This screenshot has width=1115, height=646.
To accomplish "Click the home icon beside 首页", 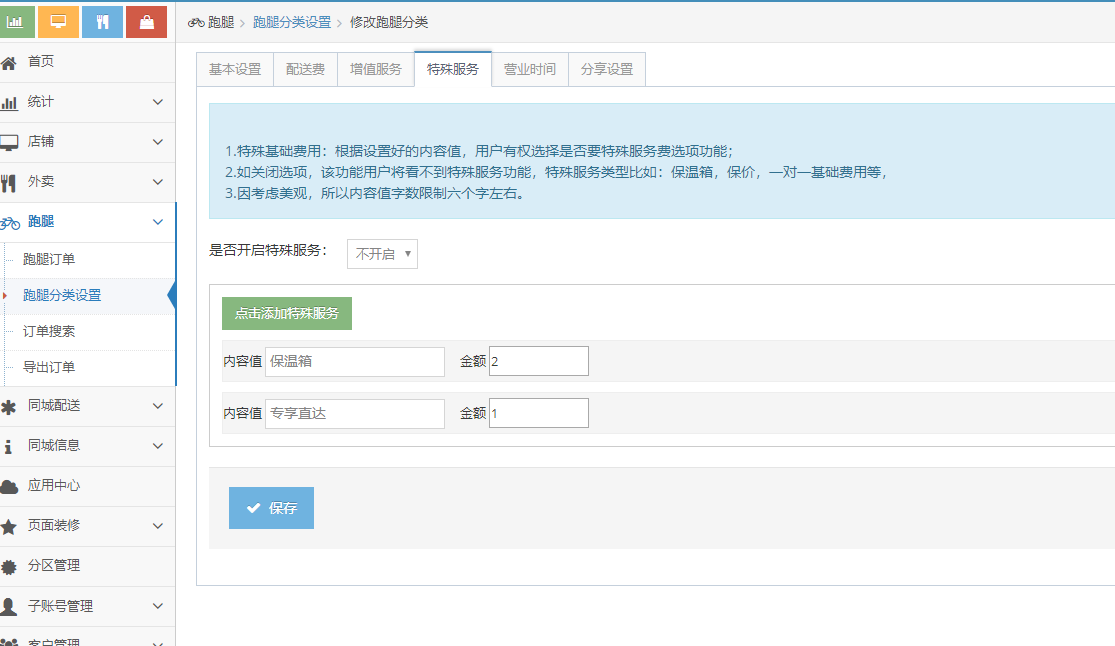I will 10,63.
